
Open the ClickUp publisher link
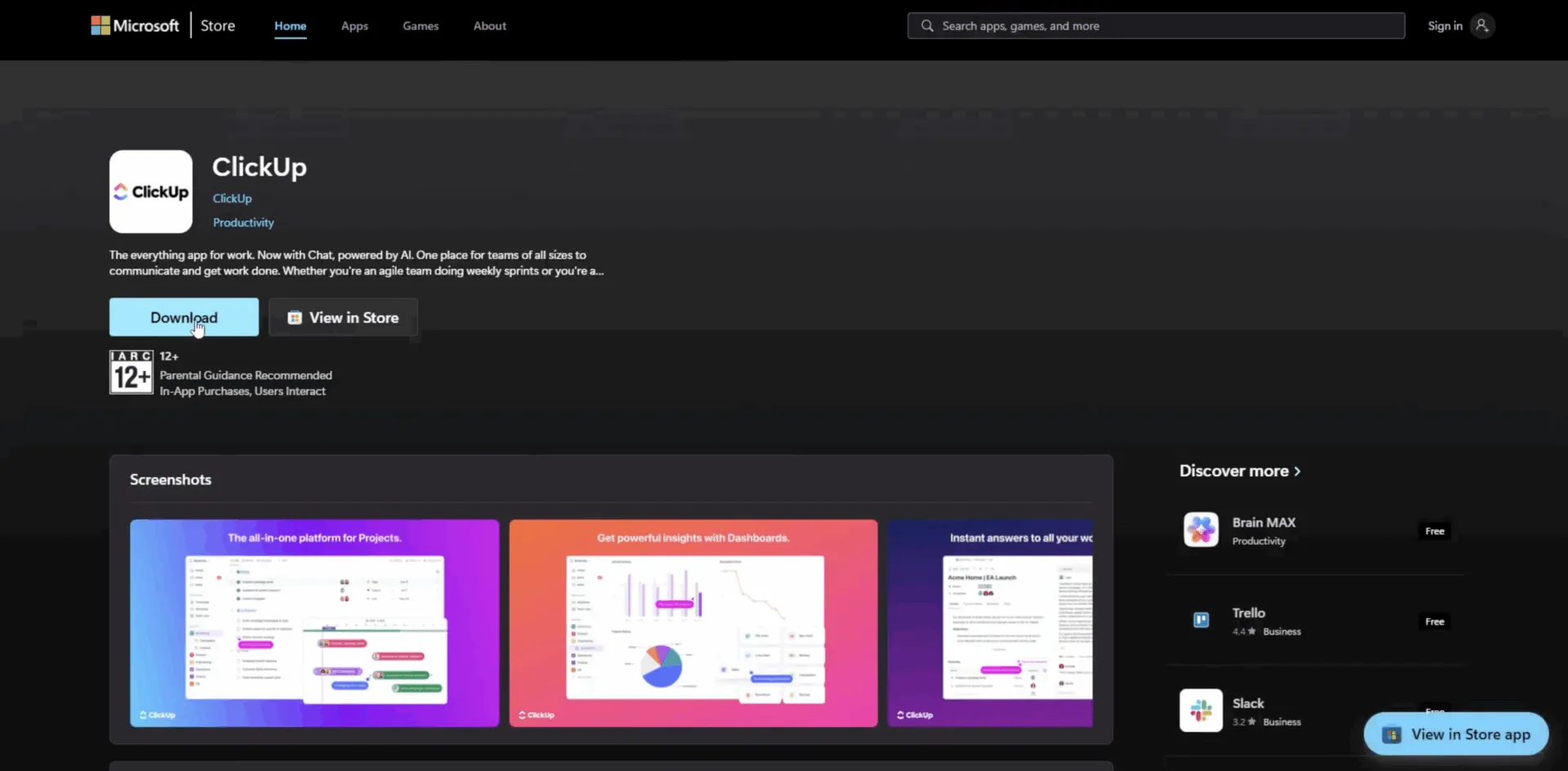(232, 198)
